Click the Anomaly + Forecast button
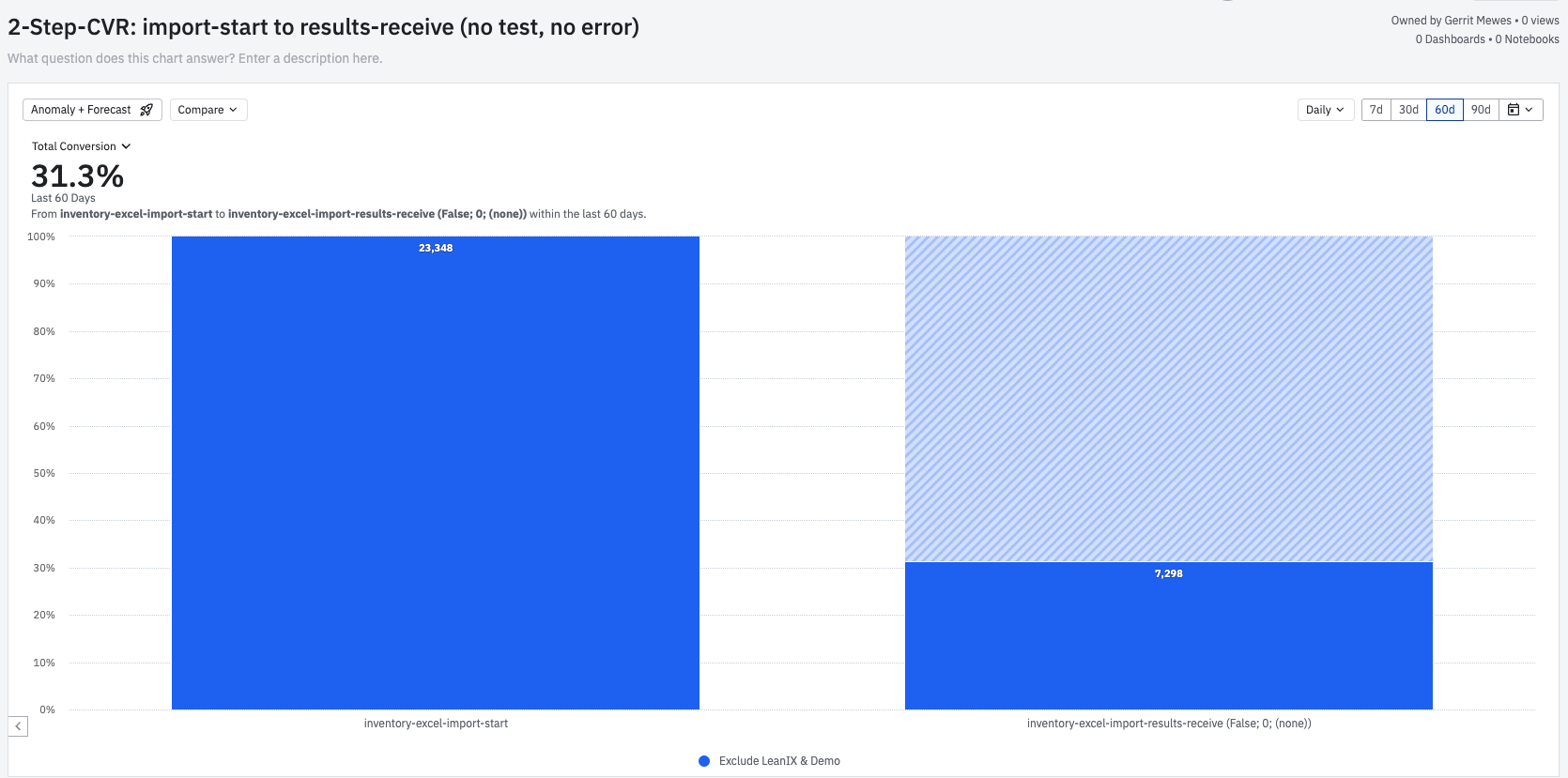Screen dimensions: 1568x778 pos(92,110)
